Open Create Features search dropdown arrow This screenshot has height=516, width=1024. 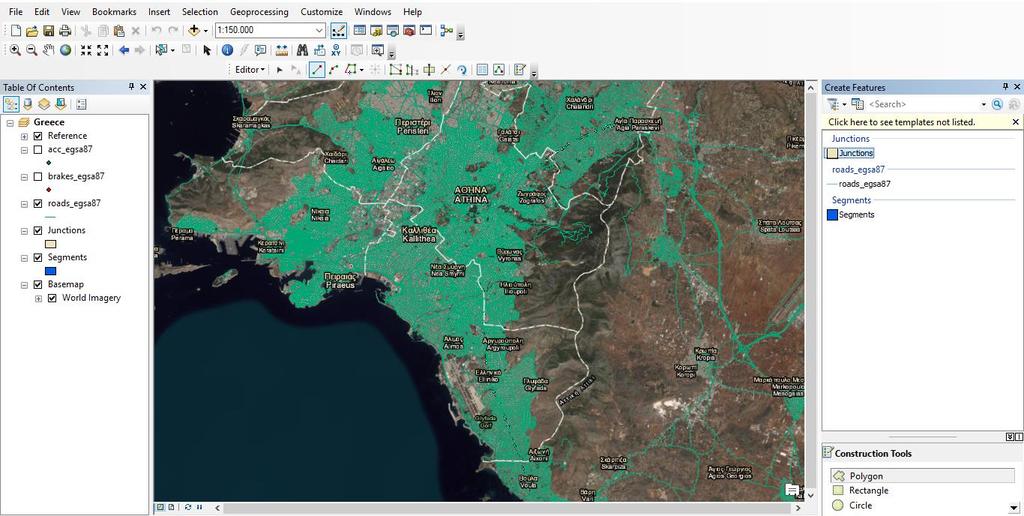click(x=984, y=105)
